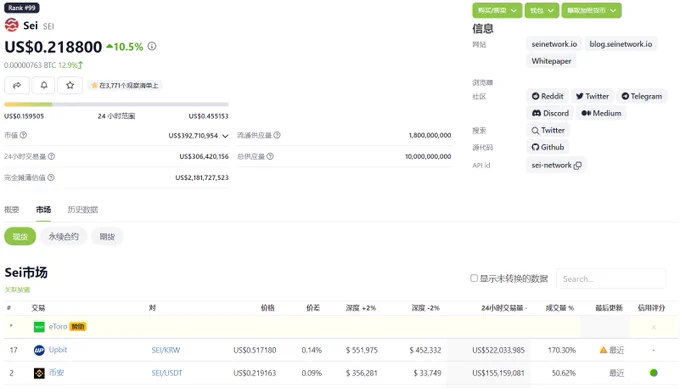Select the markets tab
This screenshot has height=388, width=680.
pyautogui.click(x=43, y=210)
